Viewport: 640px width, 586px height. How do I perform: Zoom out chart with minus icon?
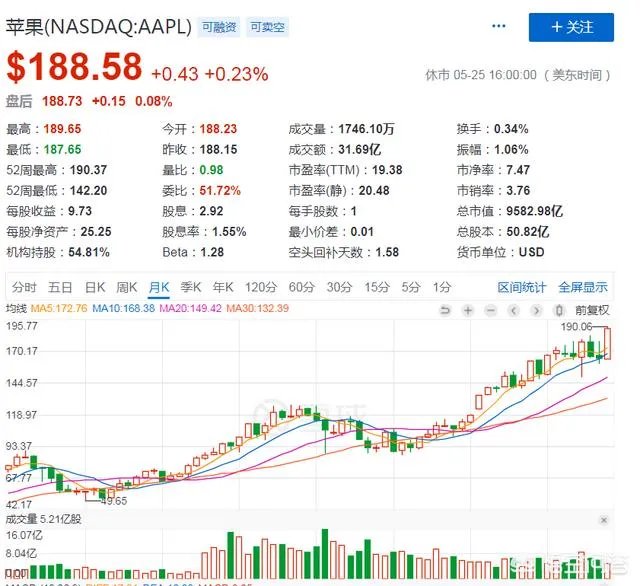491,311
